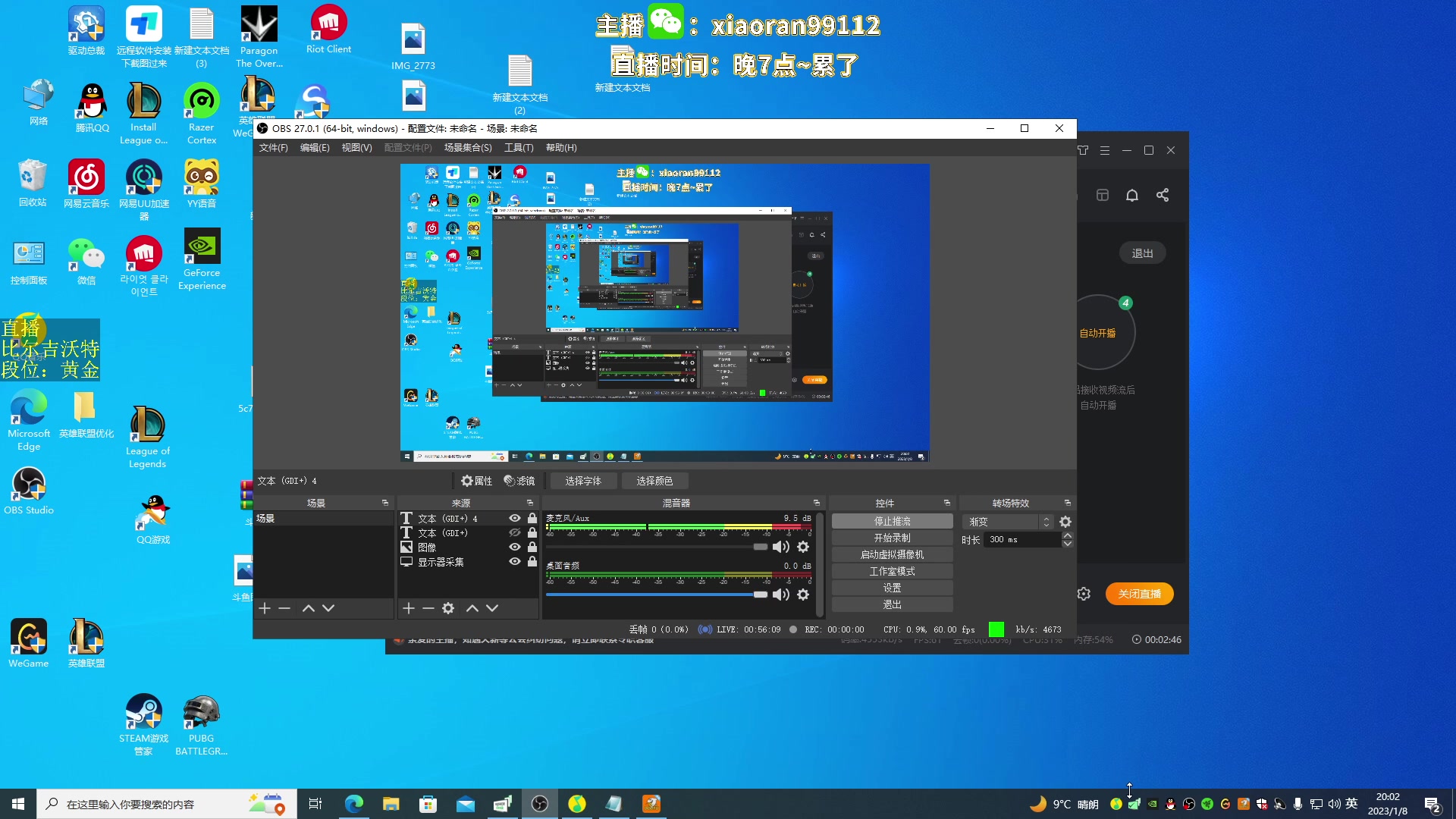Open filters (滤镜) for selected source
1456x819 pixels.
(519, 481)
